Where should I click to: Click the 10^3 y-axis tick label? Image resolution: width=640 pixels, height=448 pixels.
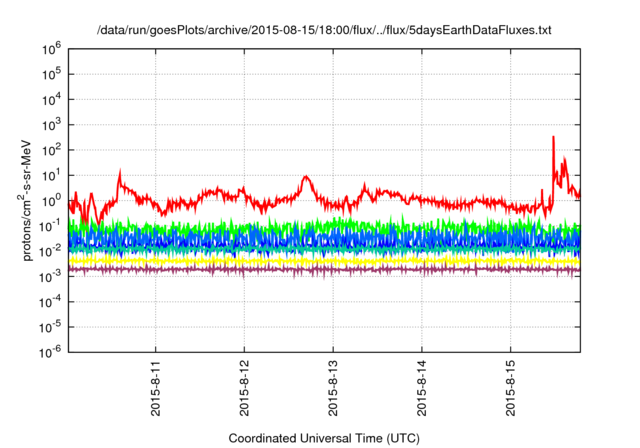pos(51,125)
